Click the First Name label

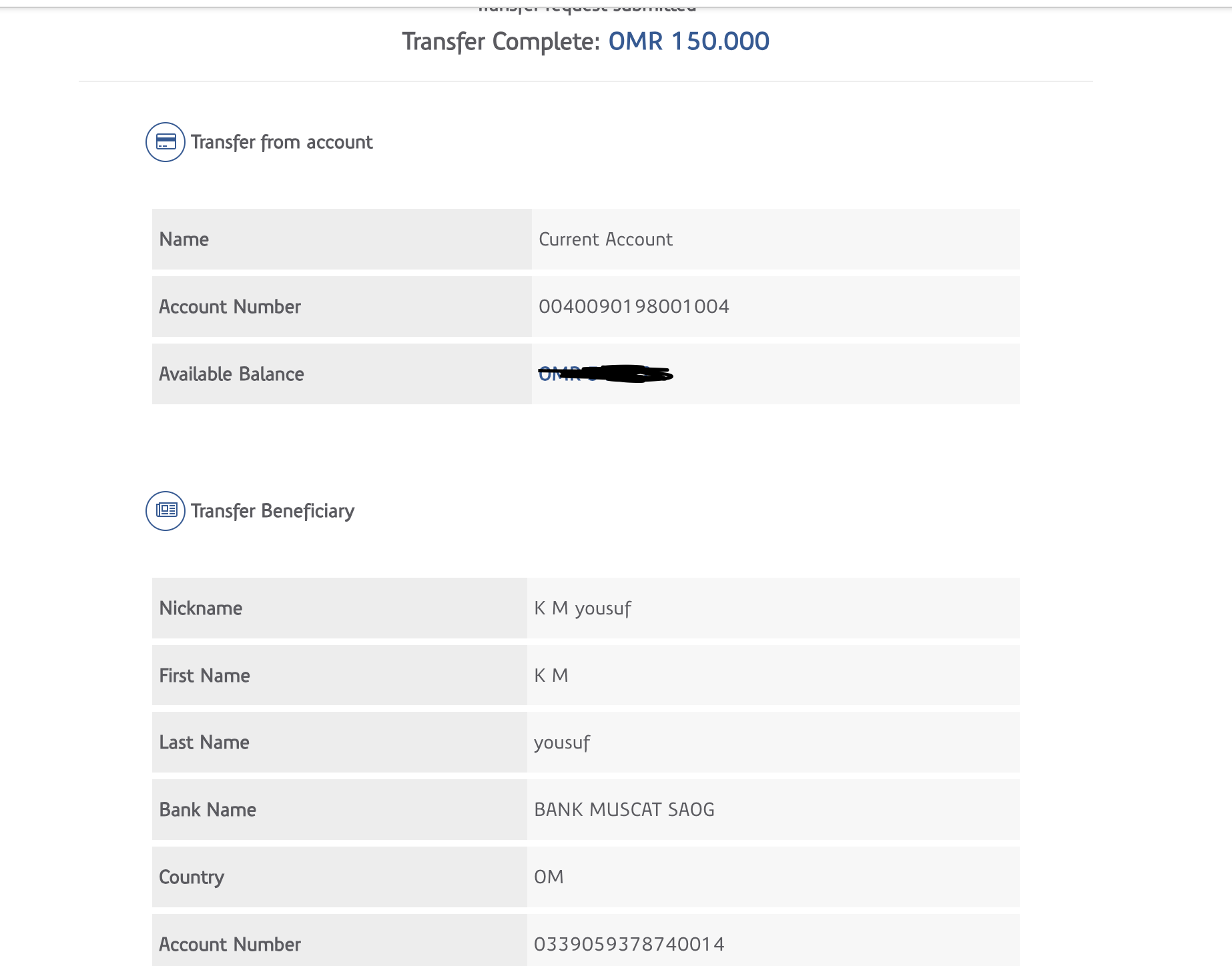coord(205,676)
